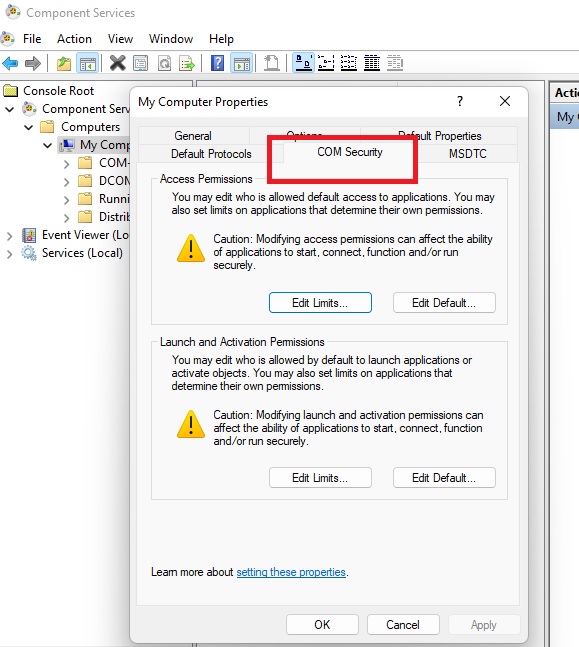
Task: Select the Computers tree item label
Action: tap(90, 127)
